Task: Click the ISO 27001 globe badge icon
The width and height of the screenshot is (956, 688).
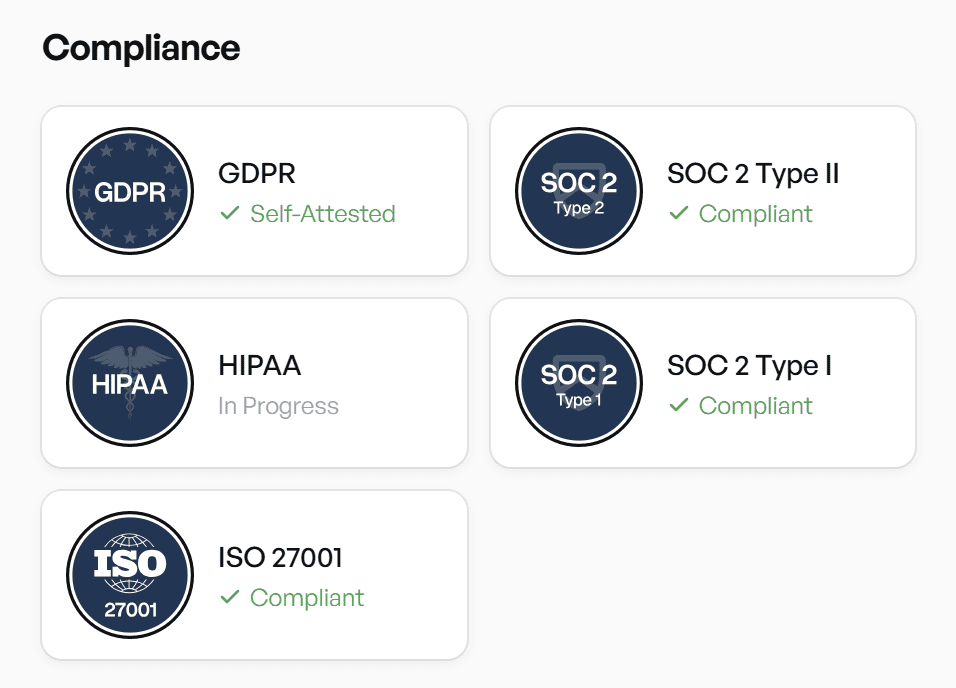Action: [x=130, y=575]
